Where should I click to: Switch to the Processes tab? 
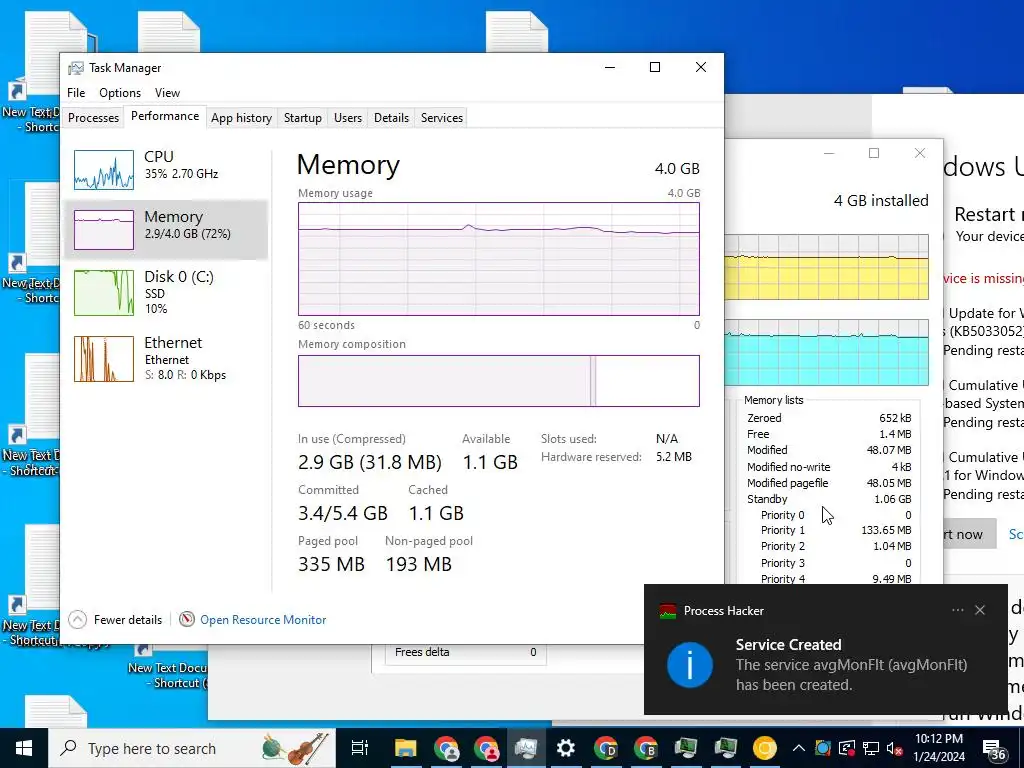(x=93, y=118)
